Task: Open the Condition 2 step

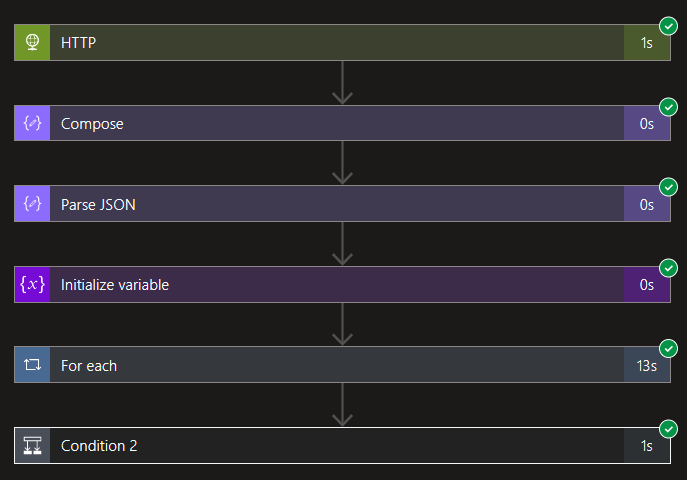Action: (342, 445)
